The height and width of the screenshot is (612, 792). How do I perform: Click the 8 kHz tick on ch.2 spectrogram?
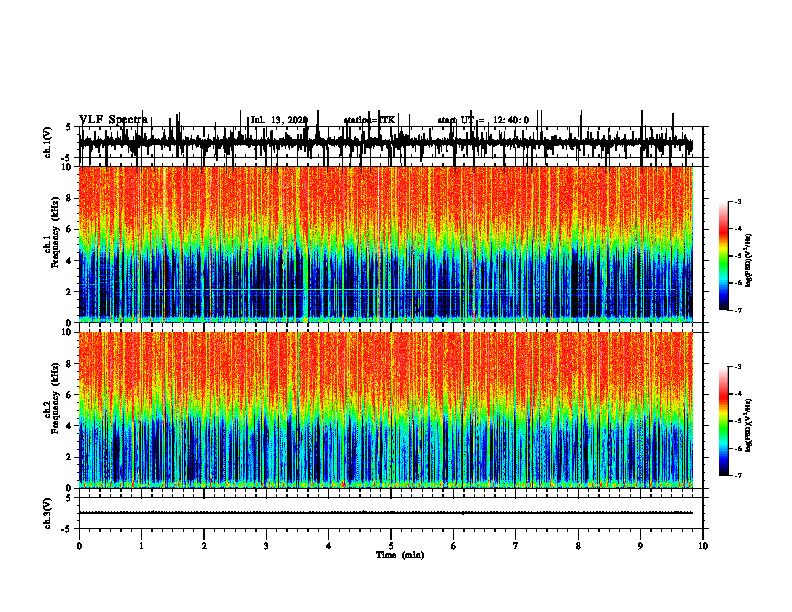[70, 364]
